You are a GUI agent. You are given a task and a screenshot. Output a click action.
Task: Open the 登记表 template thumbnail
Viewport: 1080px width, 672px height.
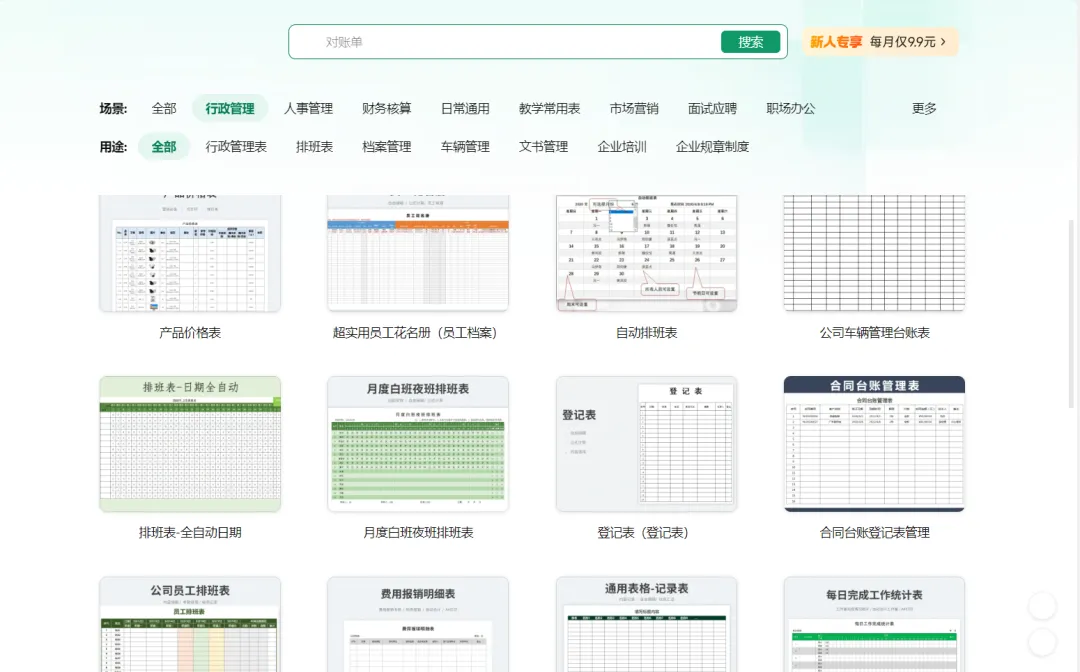646,443
